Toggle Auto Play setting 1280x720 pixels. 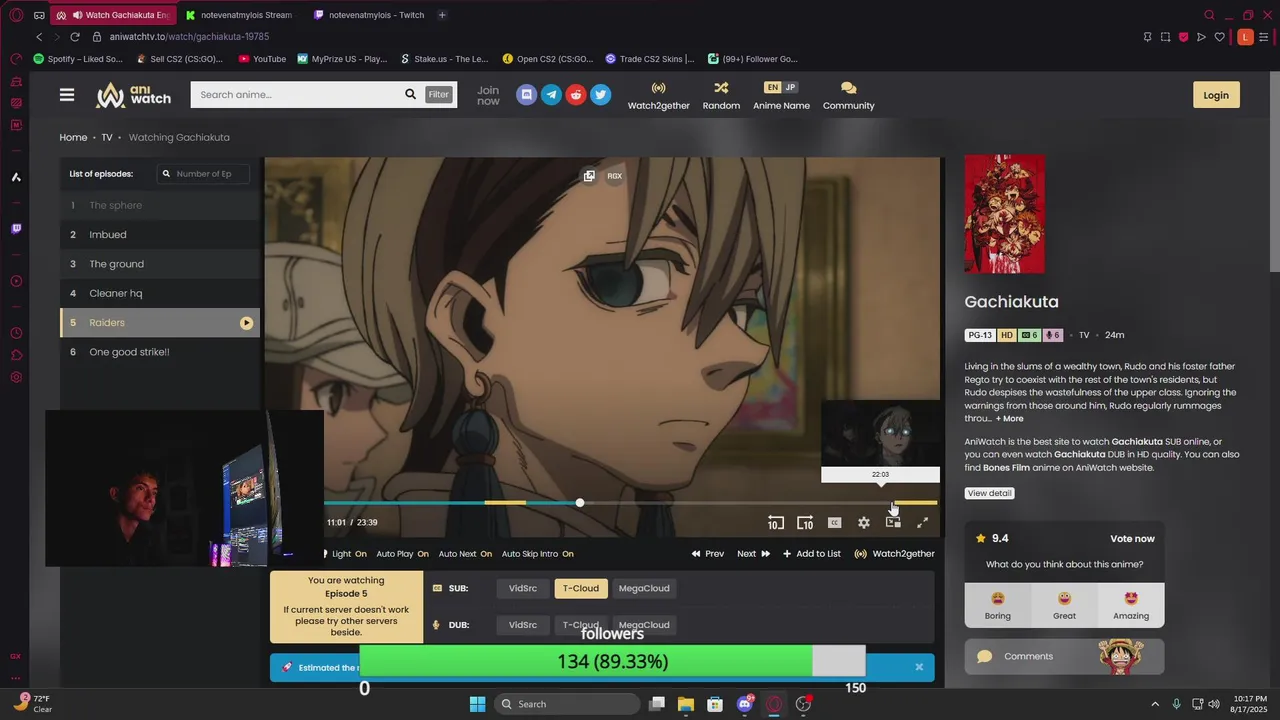(402, 554)
